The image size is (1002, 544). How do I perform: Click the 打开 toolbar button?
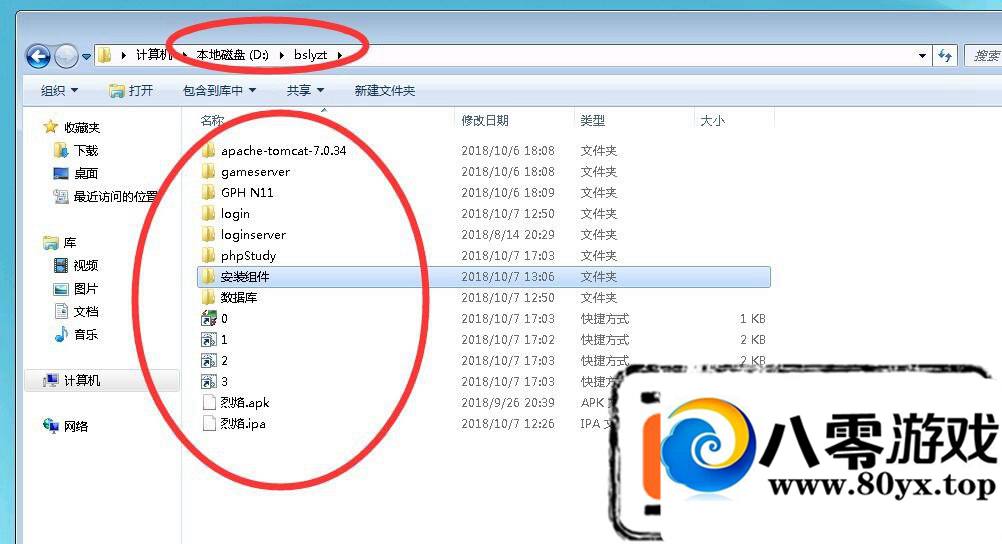[131, 91]
